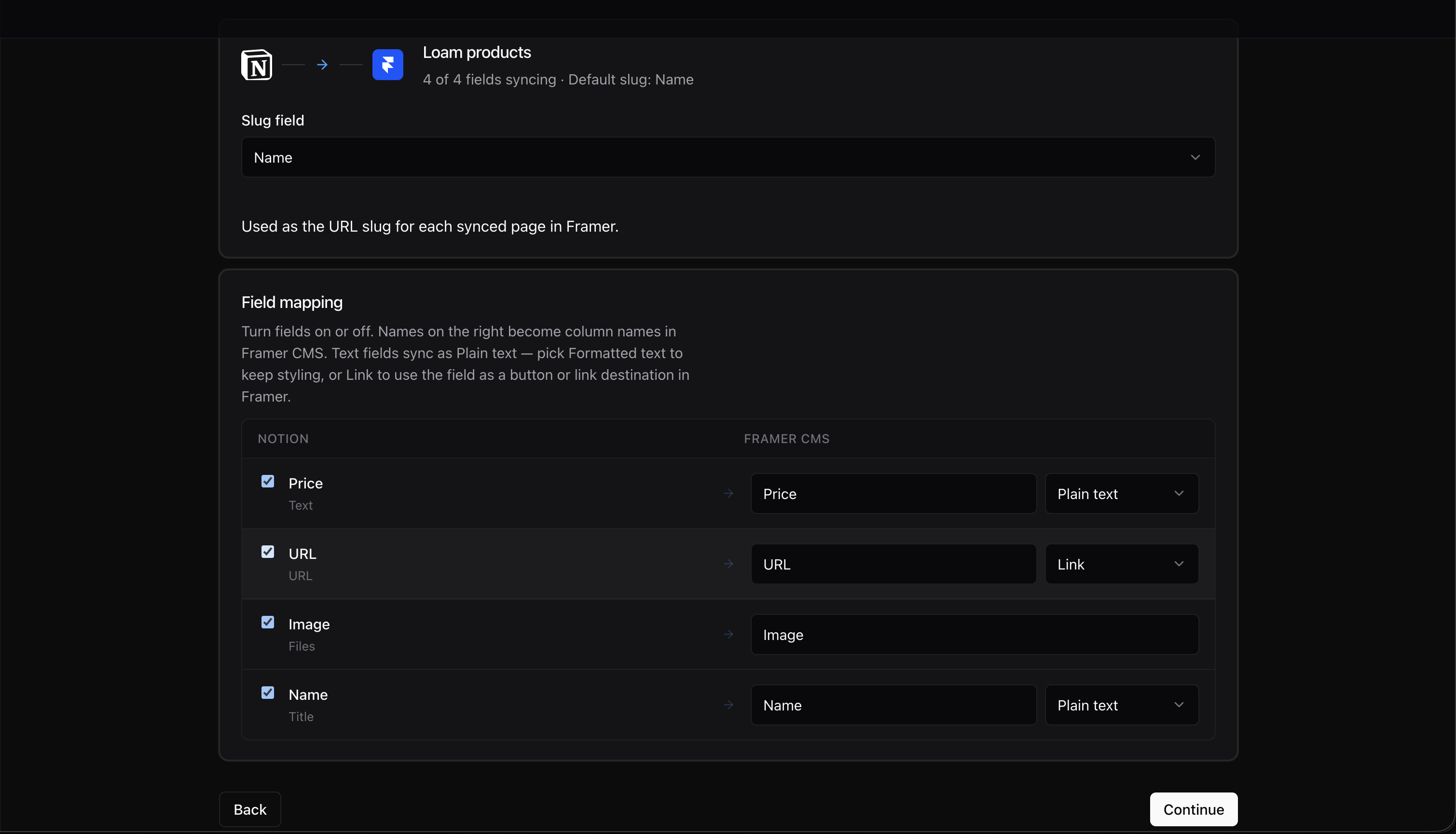Image resolution: width=1456 pixels, height=834 pixels.
Task: Click the 'Text' type label under Price
Action: pyautogui.click(x=300, y=505)
